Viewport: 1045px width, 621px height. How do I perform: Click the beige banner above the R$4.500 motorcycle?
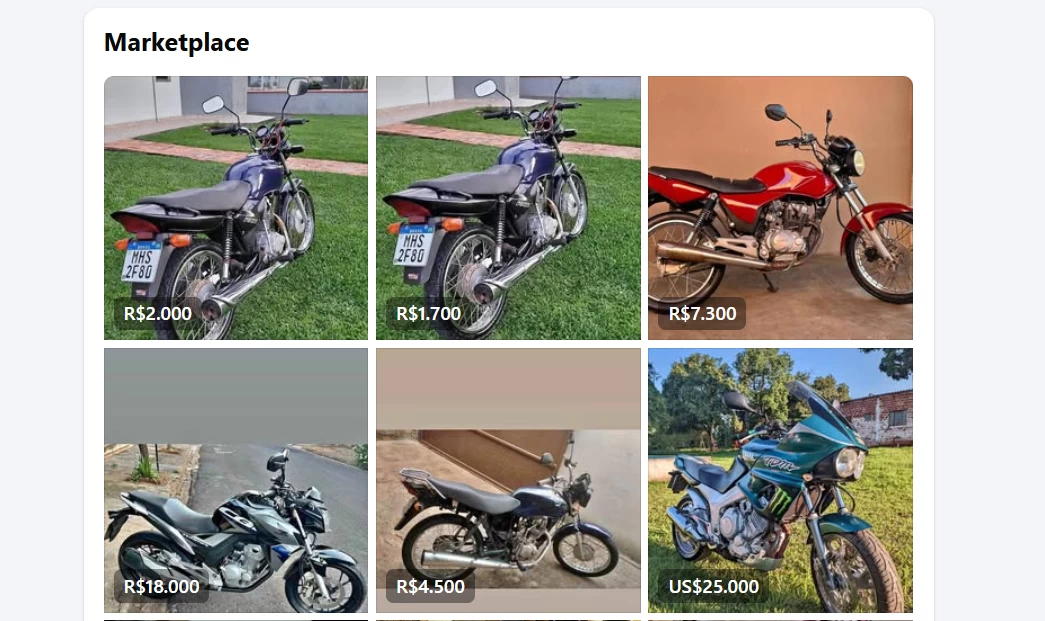click(x=508, y=389)
